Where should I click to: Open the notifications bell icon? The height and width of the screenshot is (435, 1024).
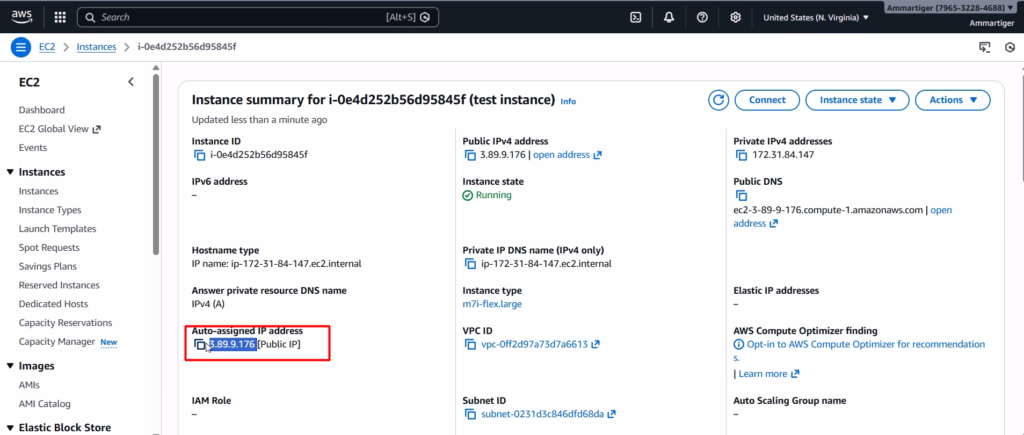[x=668, y=17]
